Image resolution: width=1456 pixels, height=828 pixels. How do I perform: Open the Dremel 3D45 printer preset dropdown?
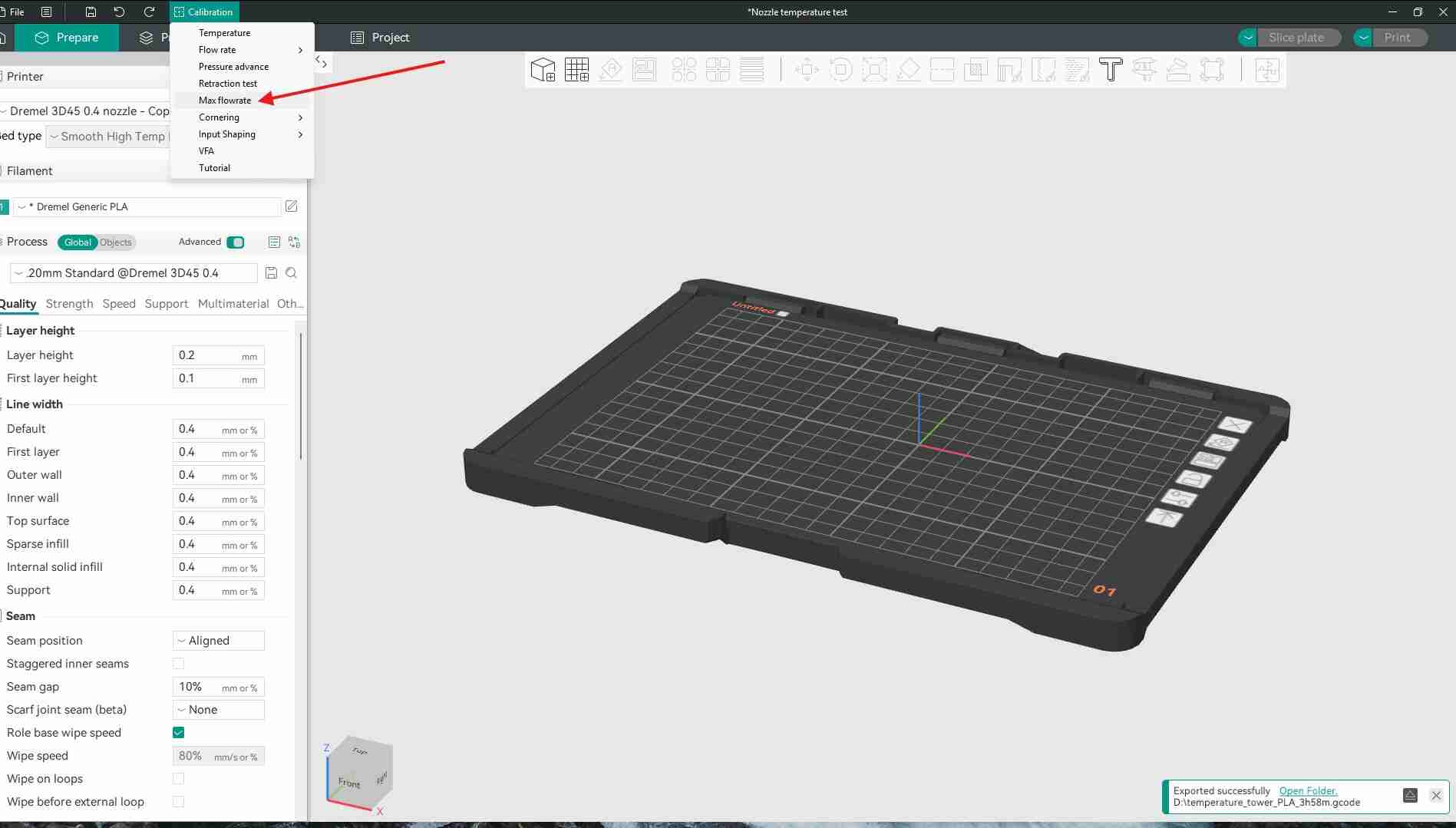pyautogui.click(x=84, y=111)
